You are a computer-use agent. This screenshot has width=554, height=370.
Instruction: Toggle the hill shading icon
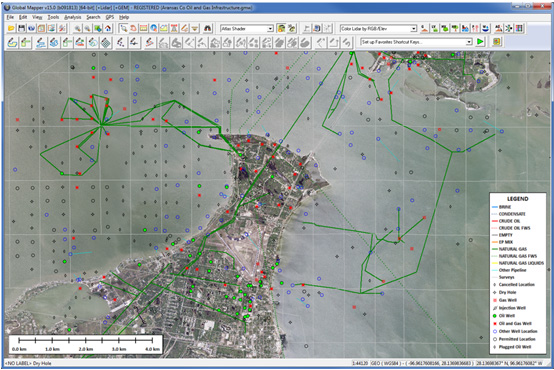(x=281, y=28)
